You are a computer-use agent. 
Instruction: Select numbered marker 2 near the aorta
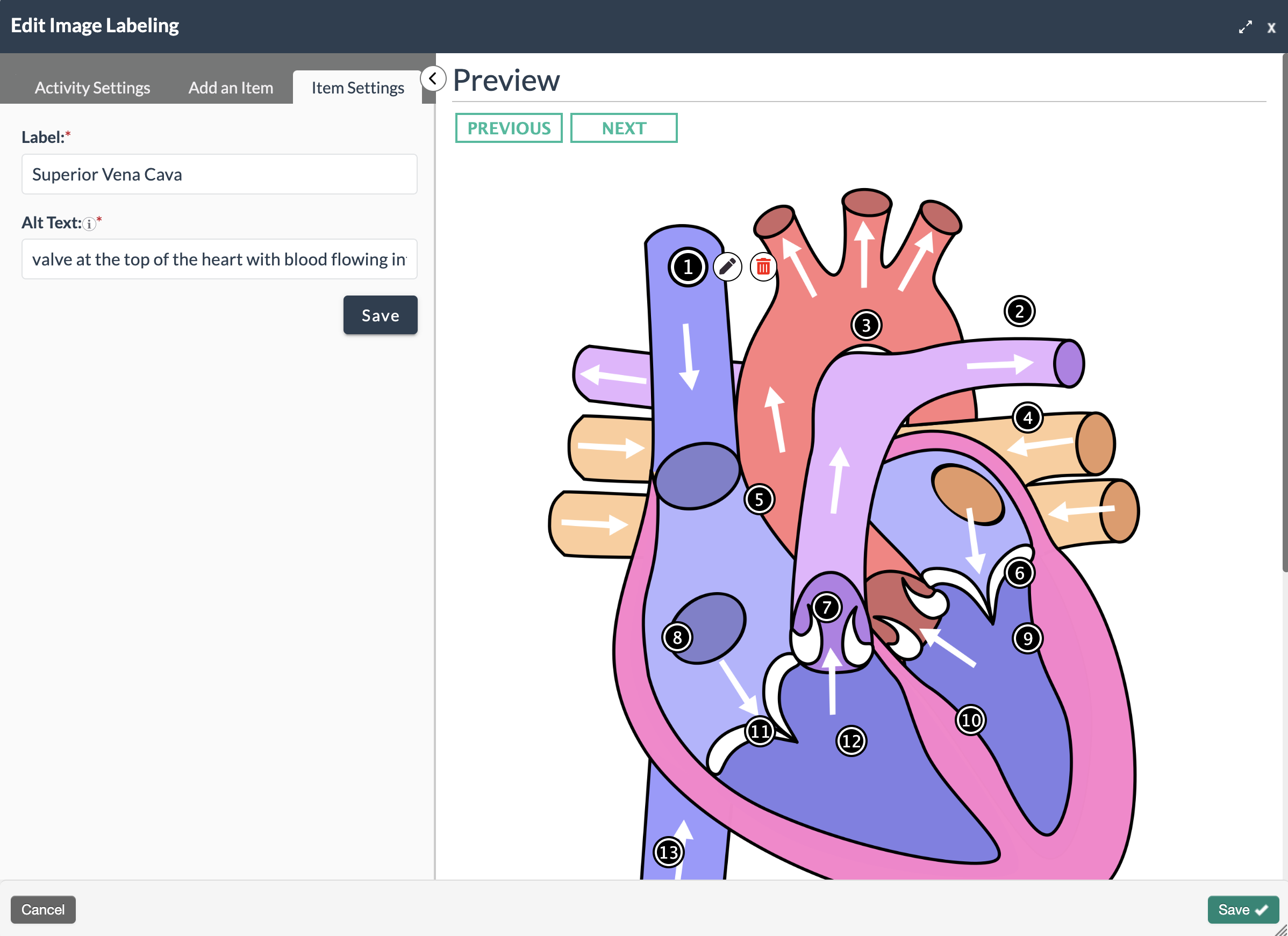1019,311
